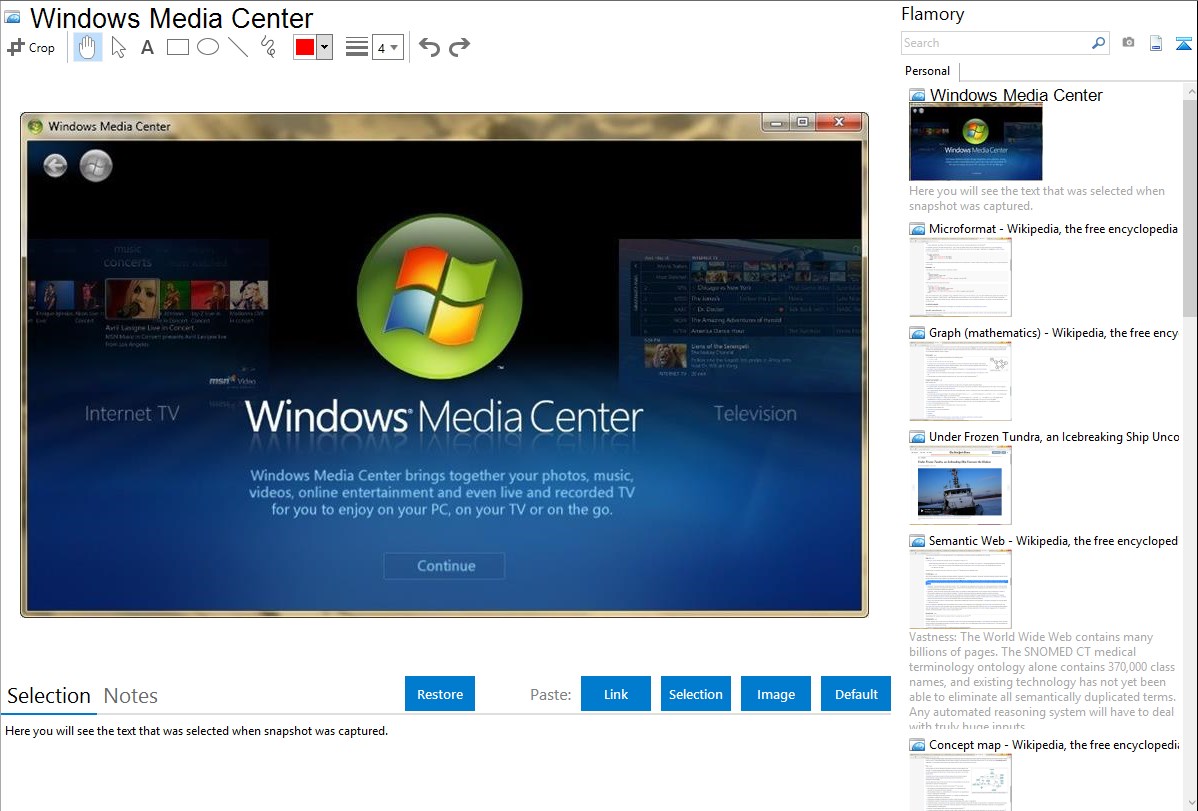The width and height of the screenshot is (1198, 811).
Task: Click the Flamory search field
Action: point(996,43)
